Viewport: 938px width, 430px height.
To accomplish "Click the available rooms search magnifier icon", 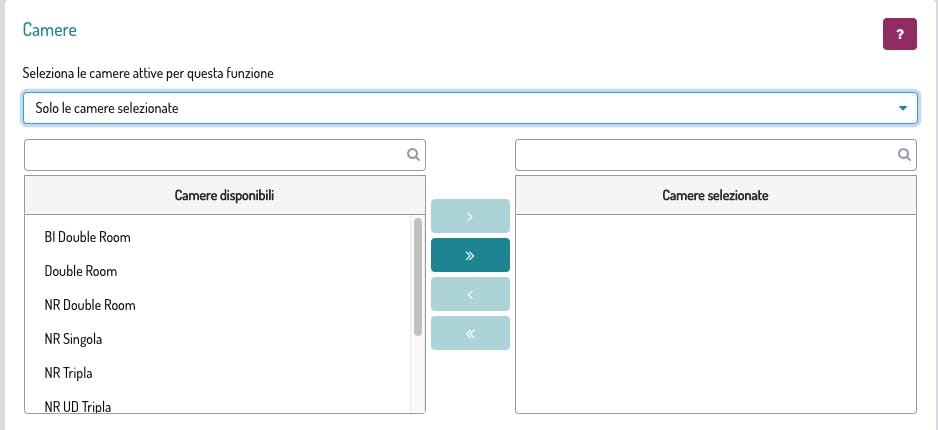I will click(412, 155).
